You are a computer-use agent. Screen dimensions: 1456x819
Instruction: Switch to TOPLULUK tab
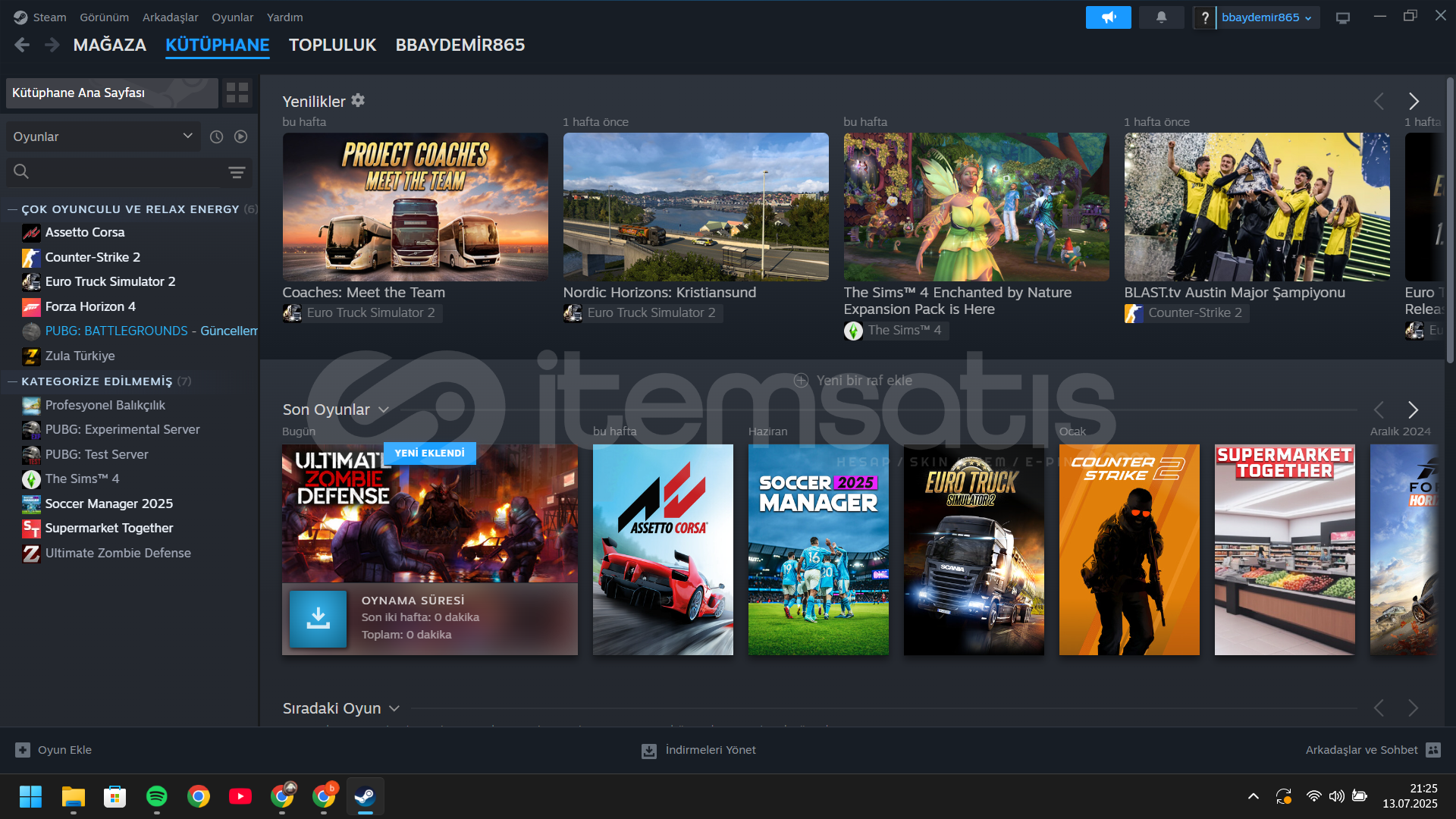(332, 45)
